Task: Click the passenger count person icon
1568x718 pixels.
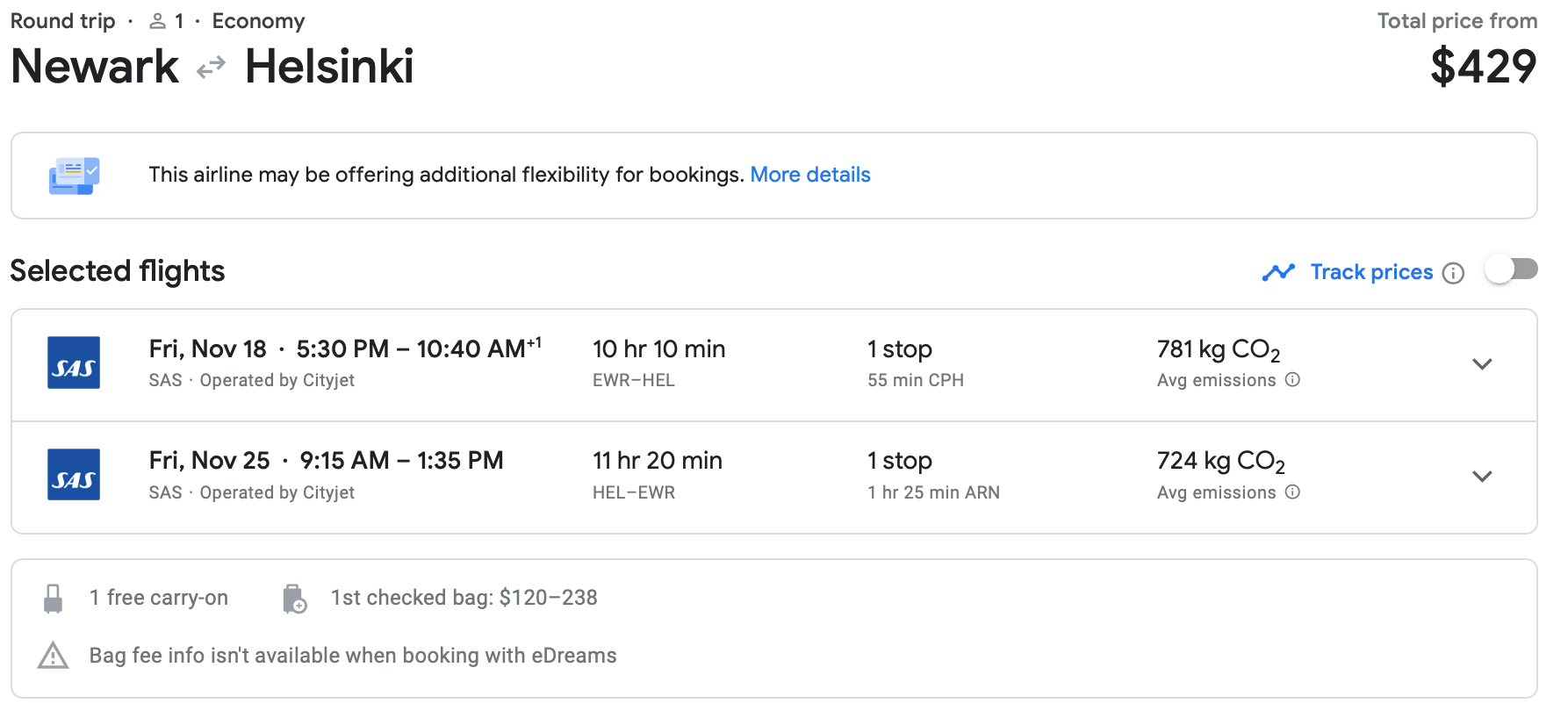Action: click(x=158, y=21)
